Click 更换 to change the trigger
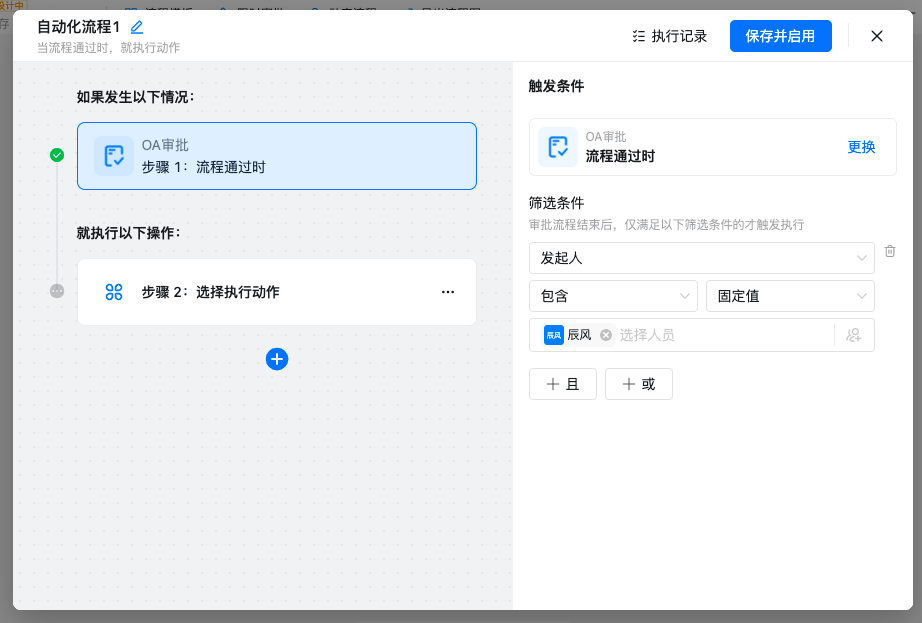This screenshot has height=623, width=922. [861, 147]
